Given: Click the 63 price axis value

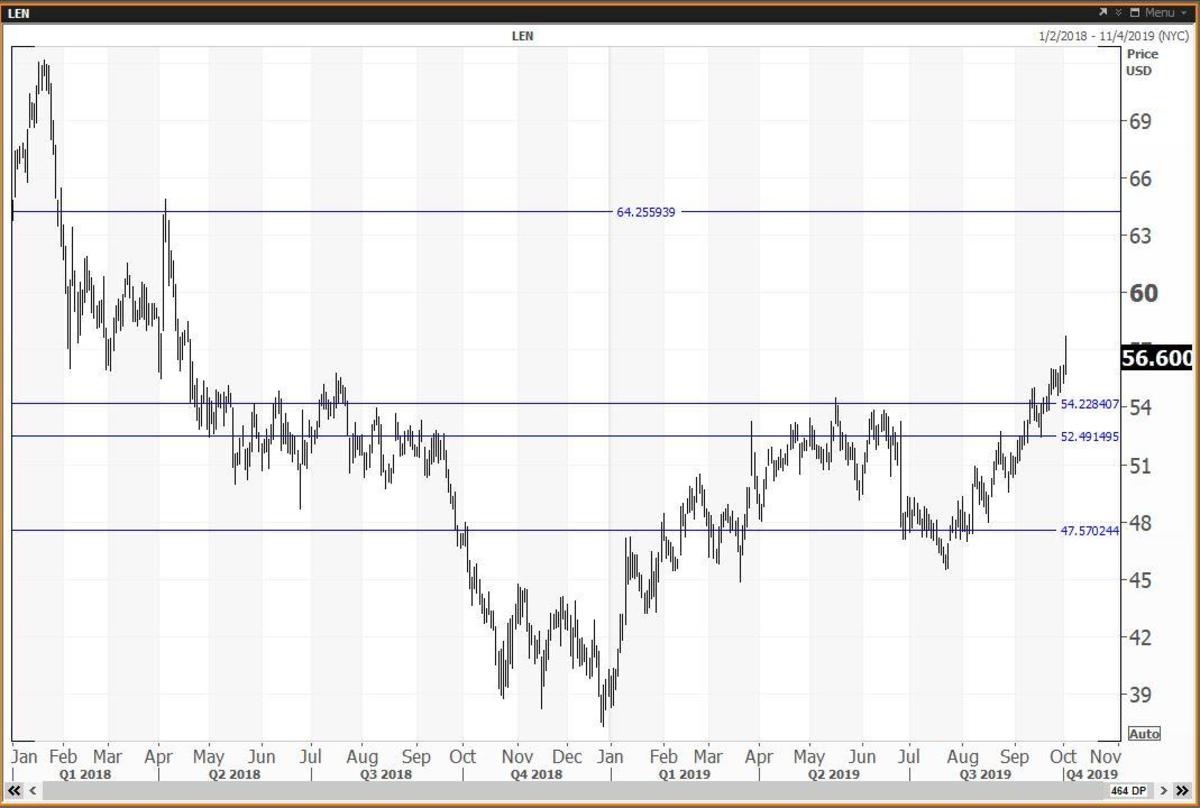Looking at the screenshot, I should click(x=1141, y=236).
